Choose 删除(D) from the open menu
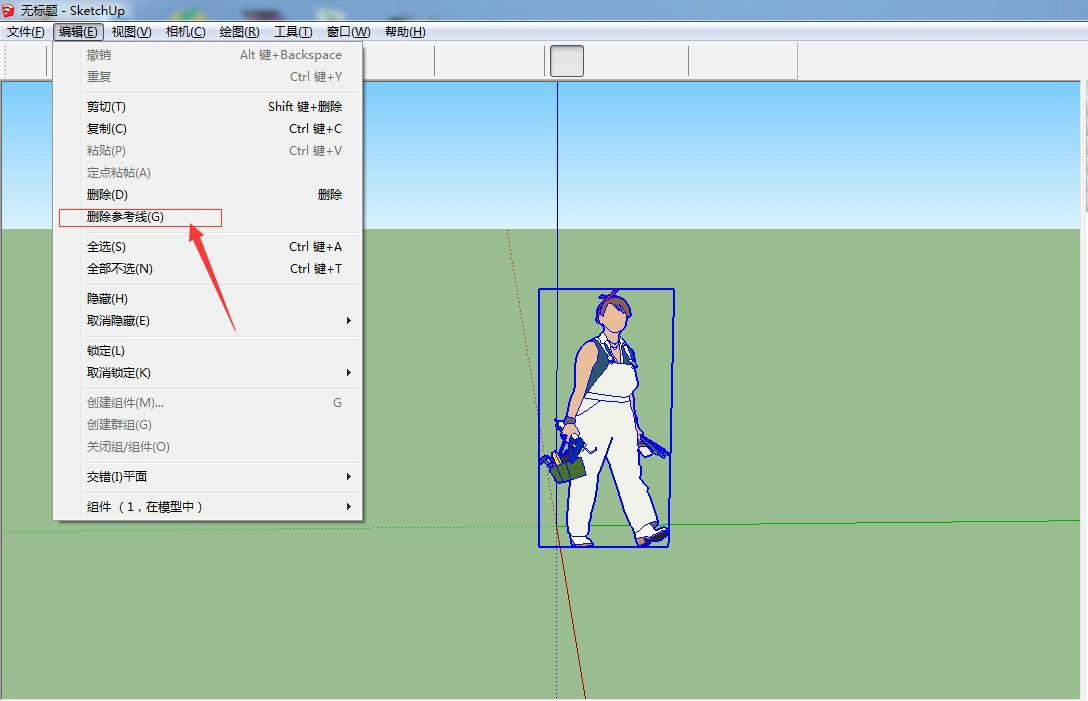Viewport: 1088px width, 701px height. click(108, 195)
